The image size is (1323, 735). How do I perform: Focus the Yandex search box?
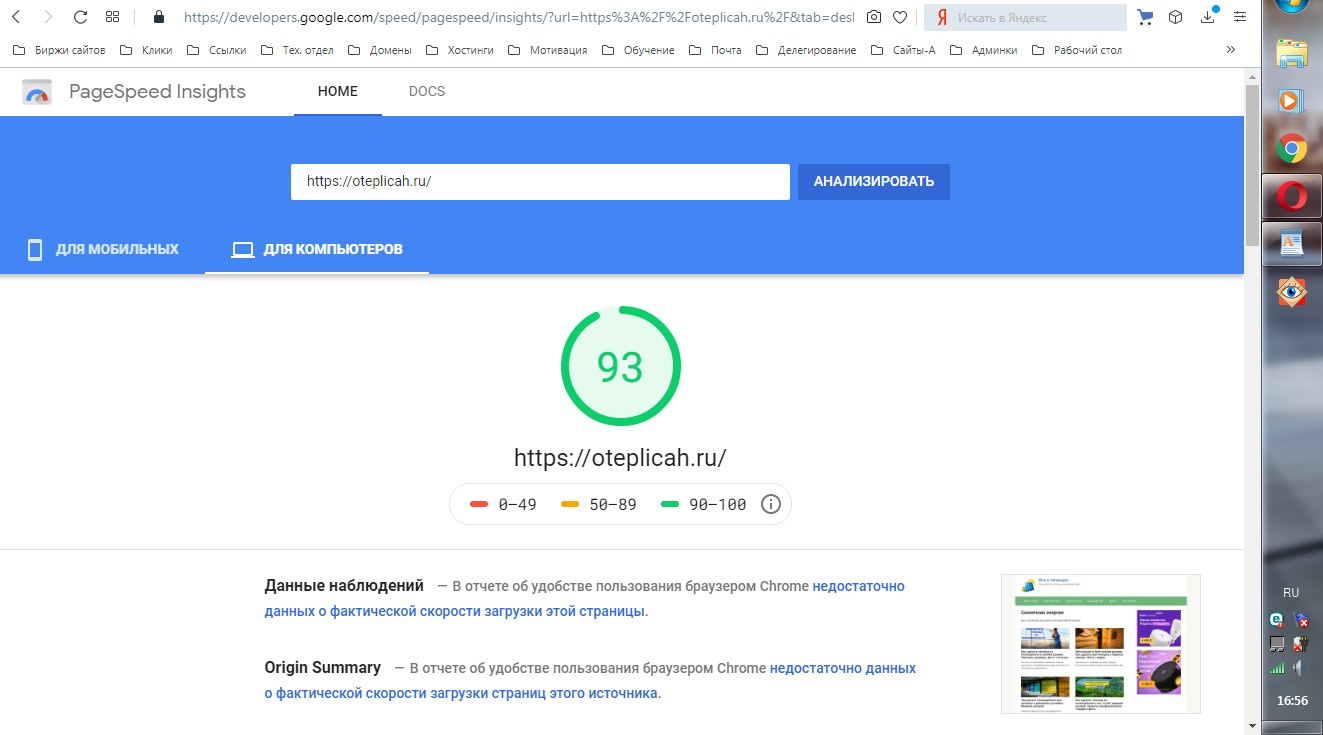pos(1025,17)
